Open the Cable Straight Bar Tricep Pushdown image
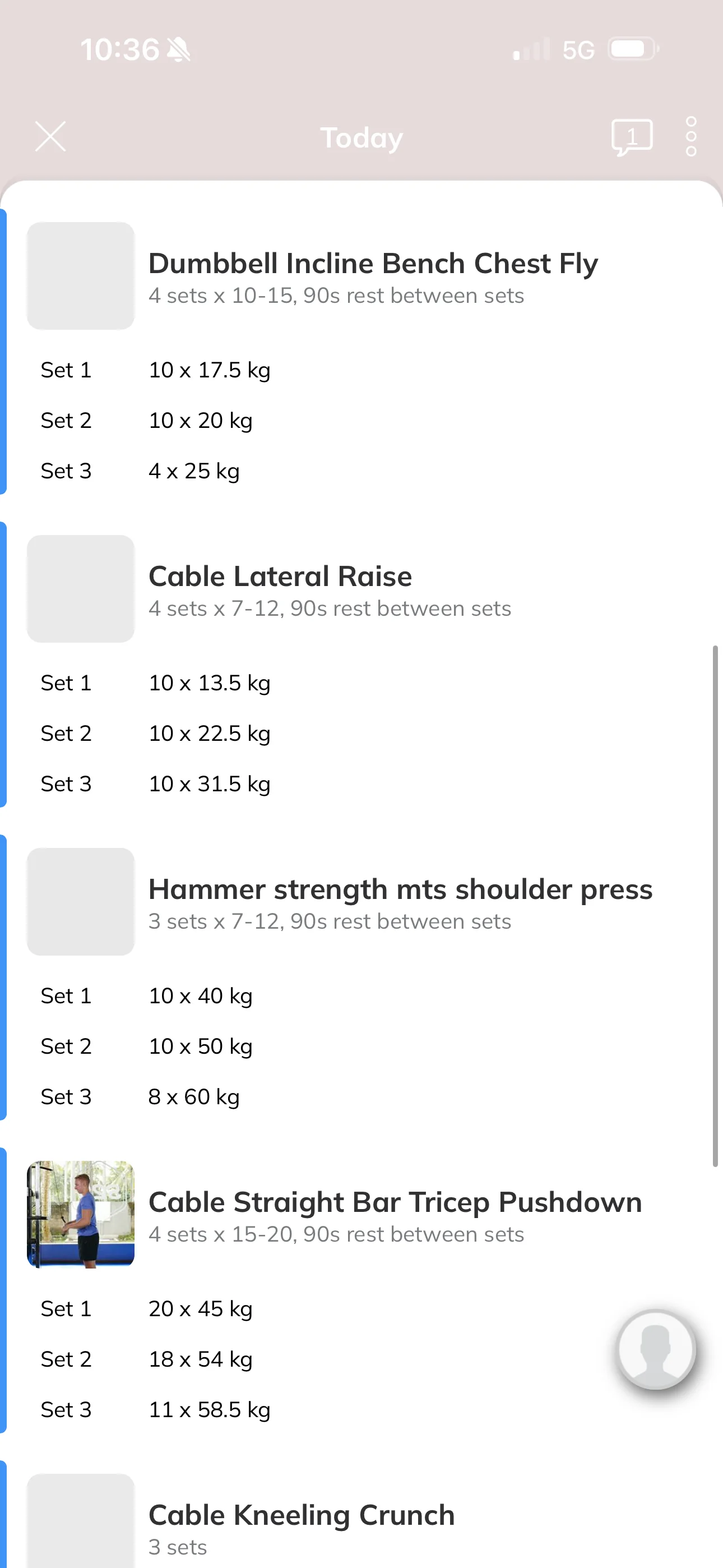This screenshot has width=723, height=1568. pos(80,1214)
